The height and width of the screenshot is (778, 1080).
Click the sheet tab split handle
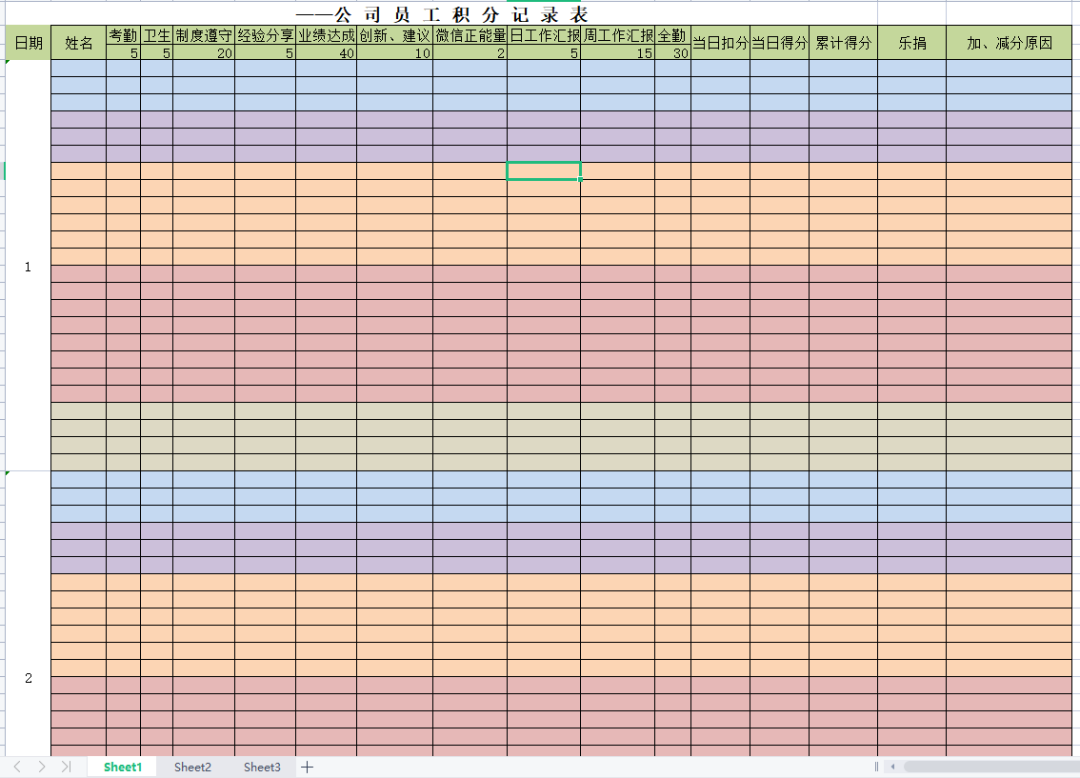click(876, 766)
